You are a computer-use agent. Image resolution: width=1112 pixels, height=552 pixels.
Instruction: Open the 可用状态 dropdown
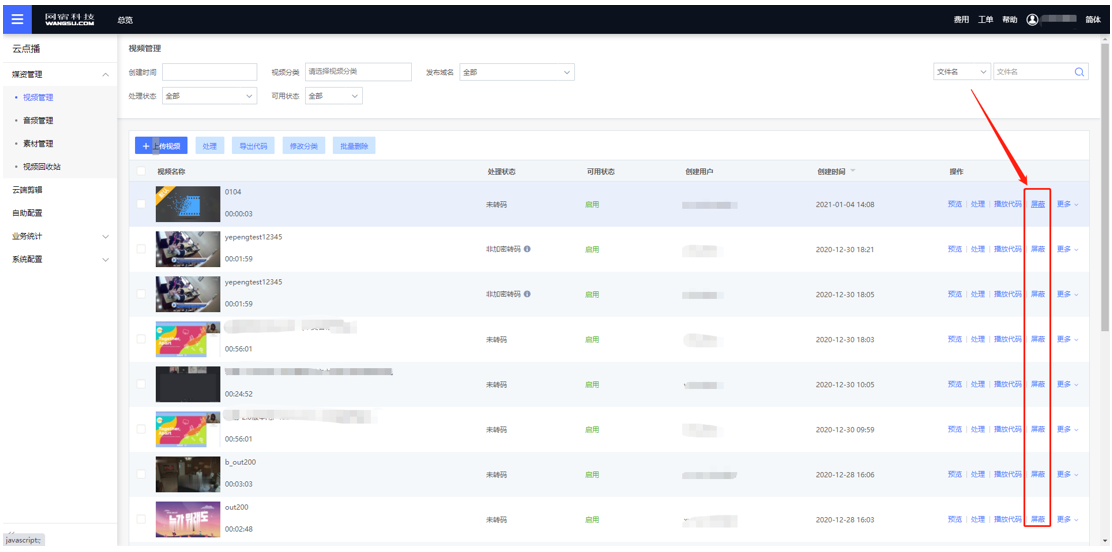click(x=334, y=96)
